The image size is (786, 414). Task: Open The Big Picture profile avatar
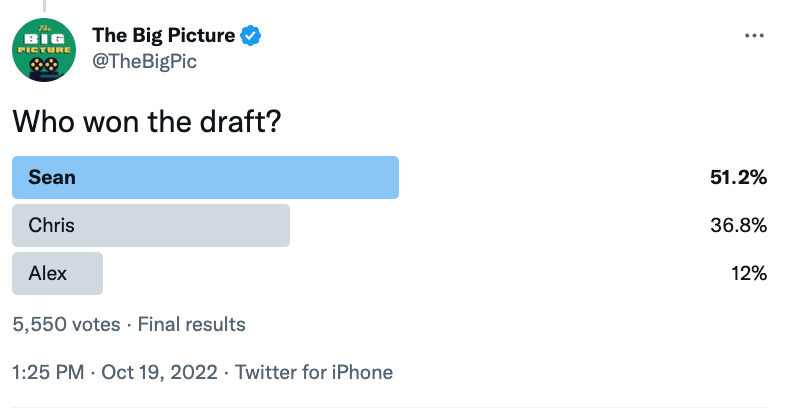45,49
